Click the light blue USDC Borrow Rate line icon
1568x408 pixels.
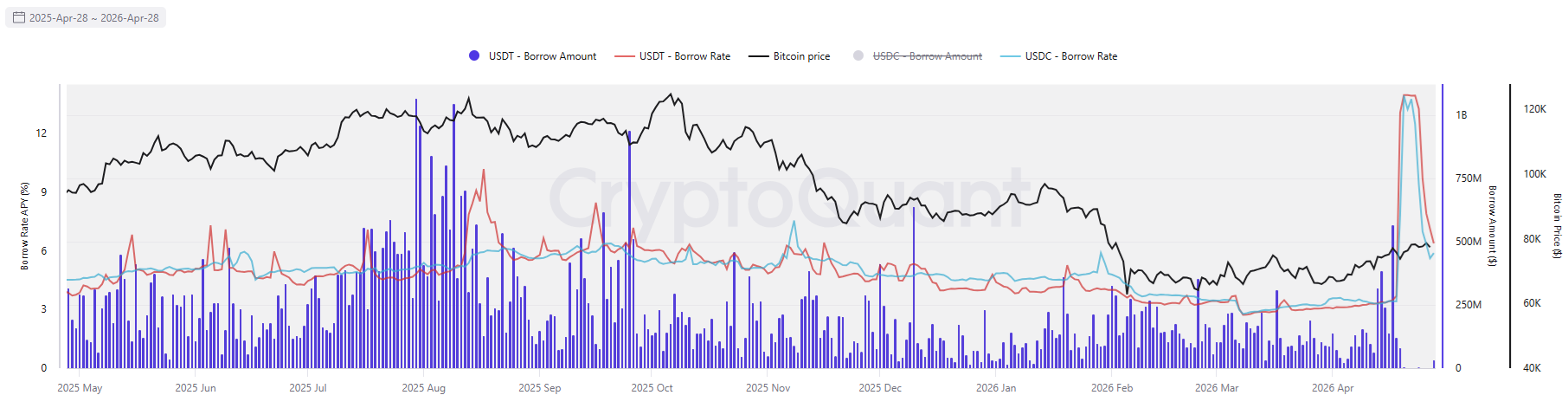(1010, 56)
